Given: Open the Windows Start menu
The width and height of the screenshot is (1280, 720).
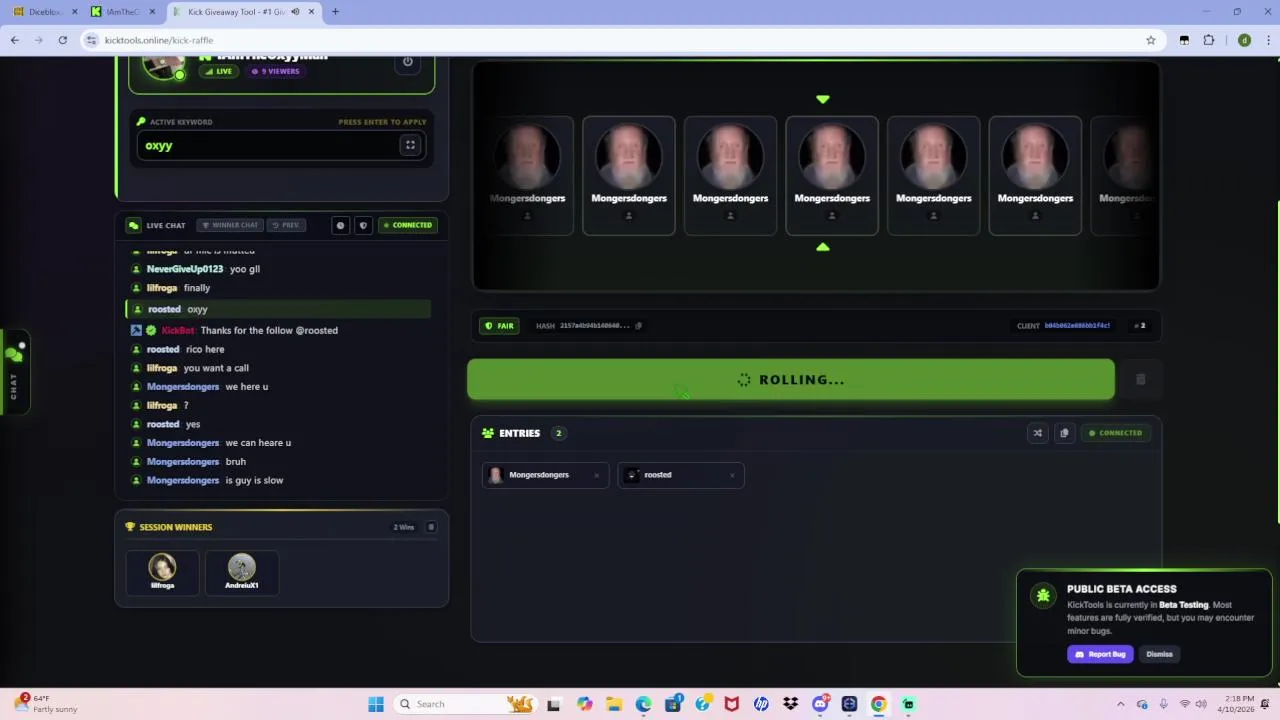Looking at the screenshot, I should pos(376,704).
